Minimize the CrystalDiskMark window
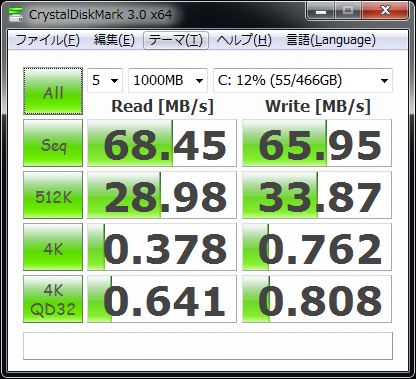 (321, 11)
